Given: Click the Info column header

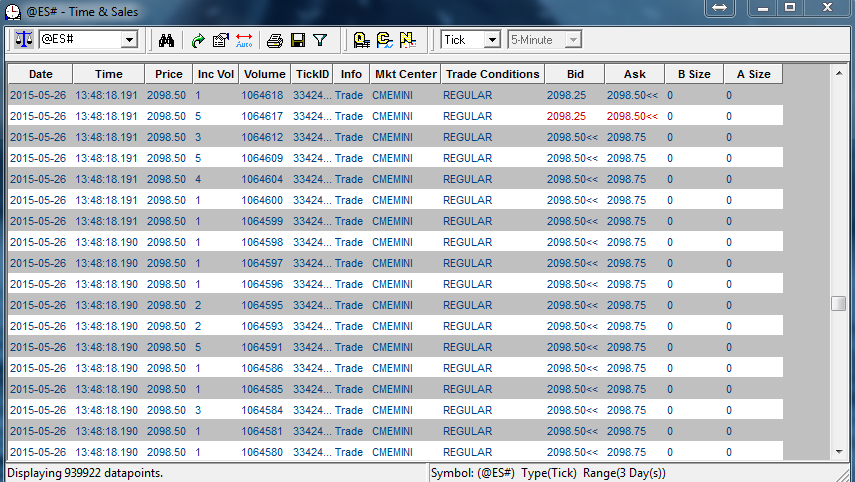Looking at the screenshot, I should [x=351, y=74].
